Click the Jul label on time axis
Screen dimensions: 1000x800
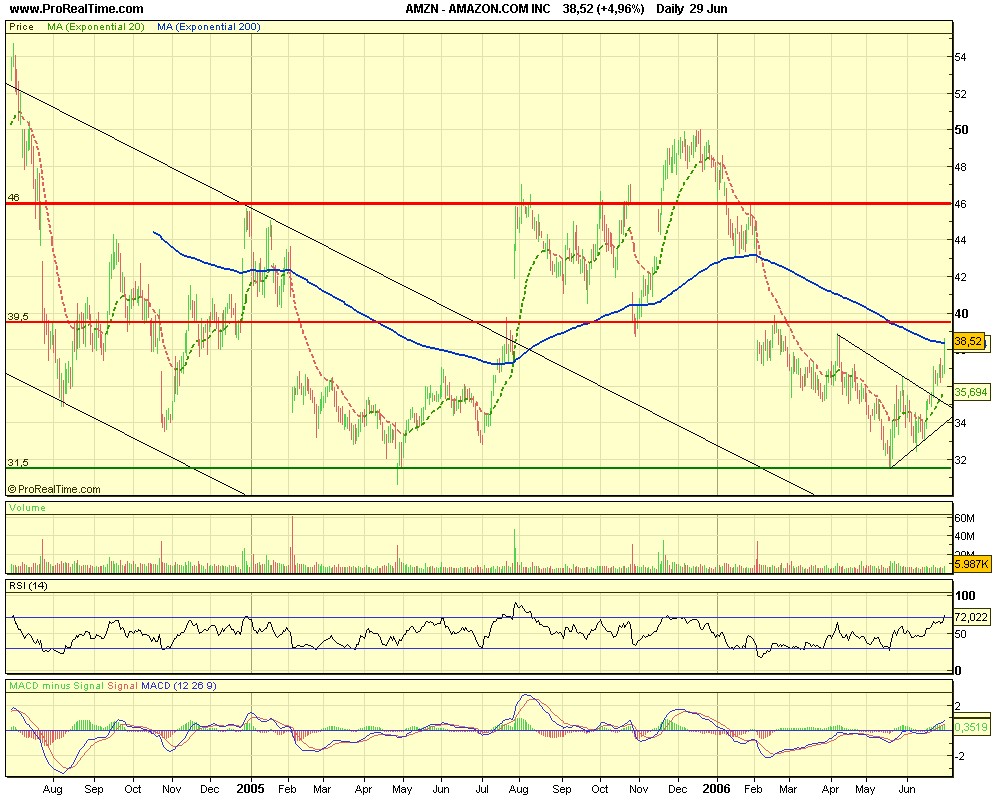click(x=482, y=789)
